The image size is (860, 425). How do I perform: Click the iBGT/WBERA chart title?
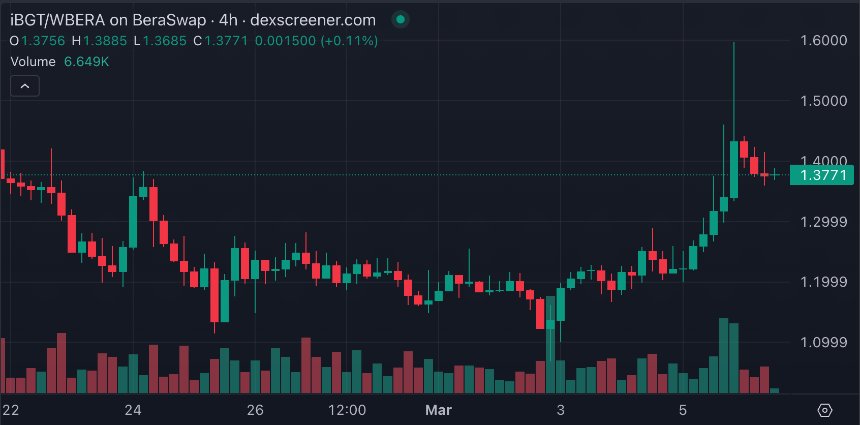pyautogui.click(x=193, y=20)
